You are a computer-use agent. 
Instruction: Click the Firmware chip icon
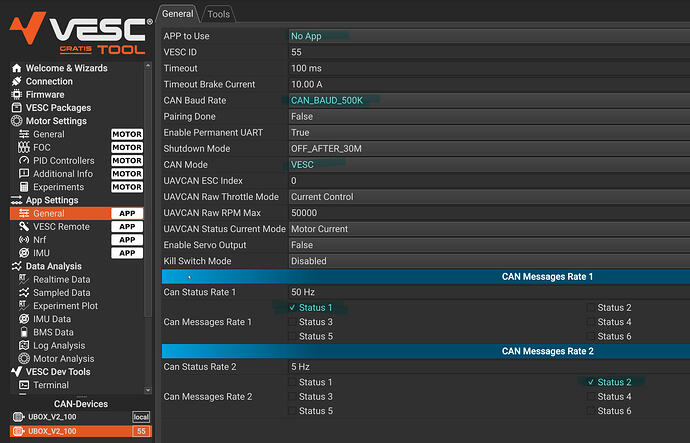pyautogui.click(x=17, y=95)
